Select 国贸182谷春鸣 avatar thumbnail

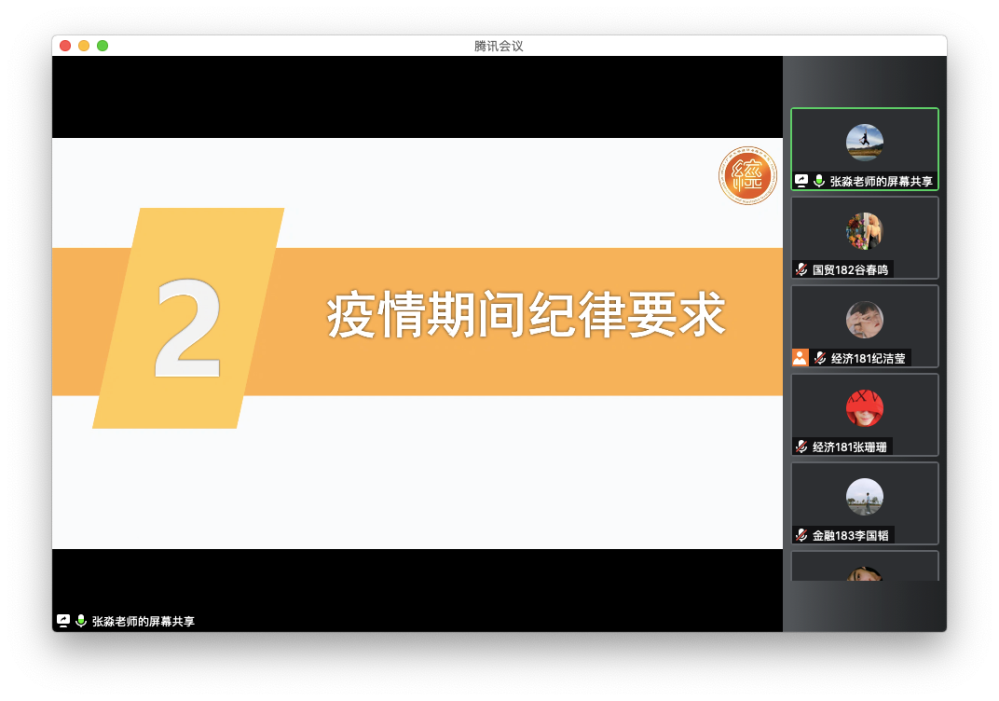point(864,231)
